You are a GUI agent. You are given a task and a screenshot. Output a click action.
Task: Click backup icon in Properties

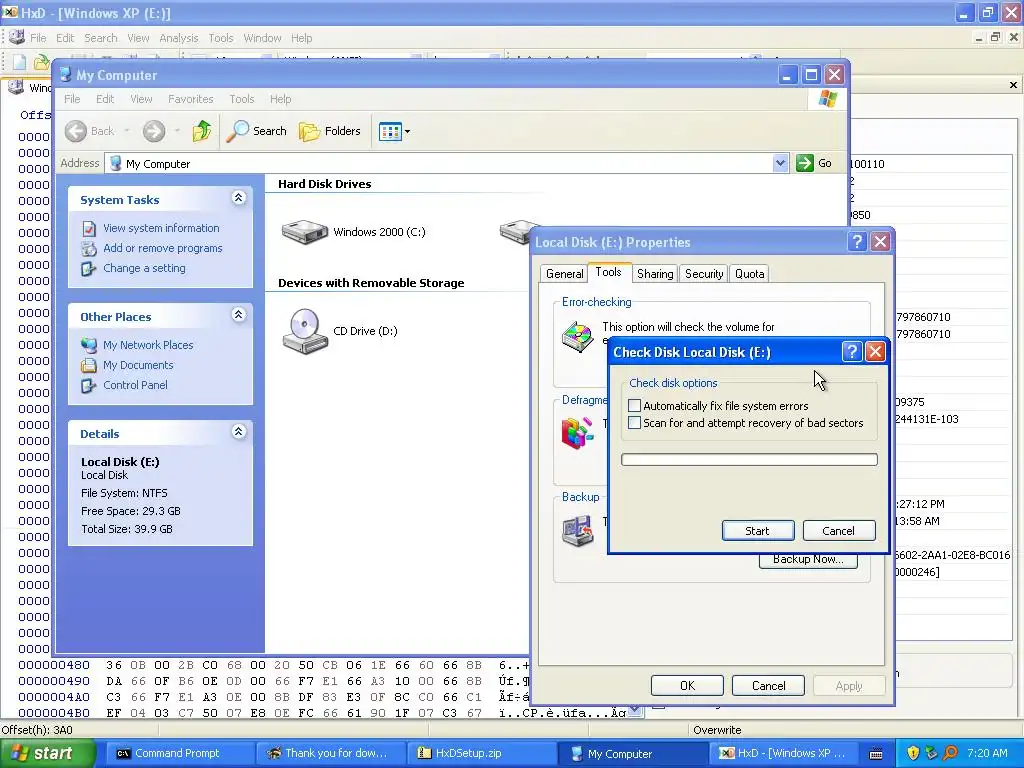pos(577,529)
